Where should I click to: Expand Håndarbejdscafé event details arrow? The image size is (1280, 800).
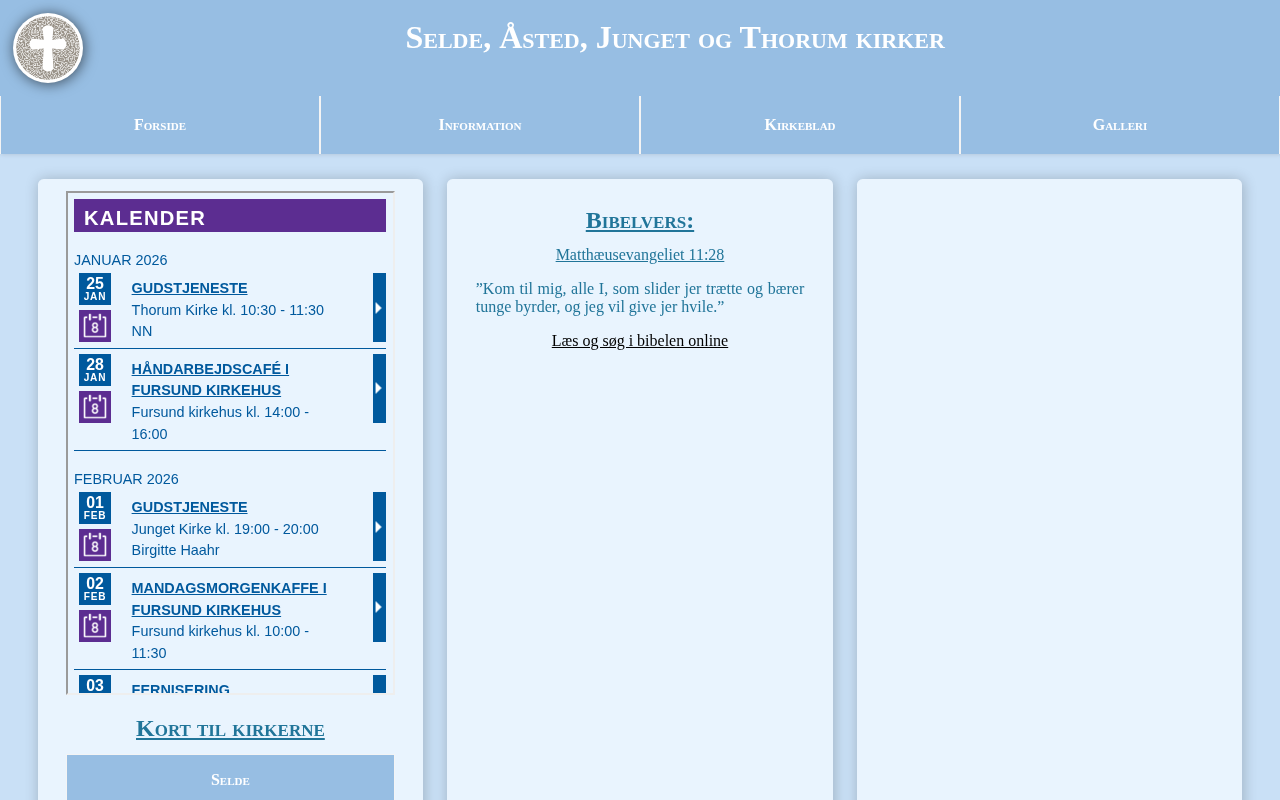[x=379, y=389]
